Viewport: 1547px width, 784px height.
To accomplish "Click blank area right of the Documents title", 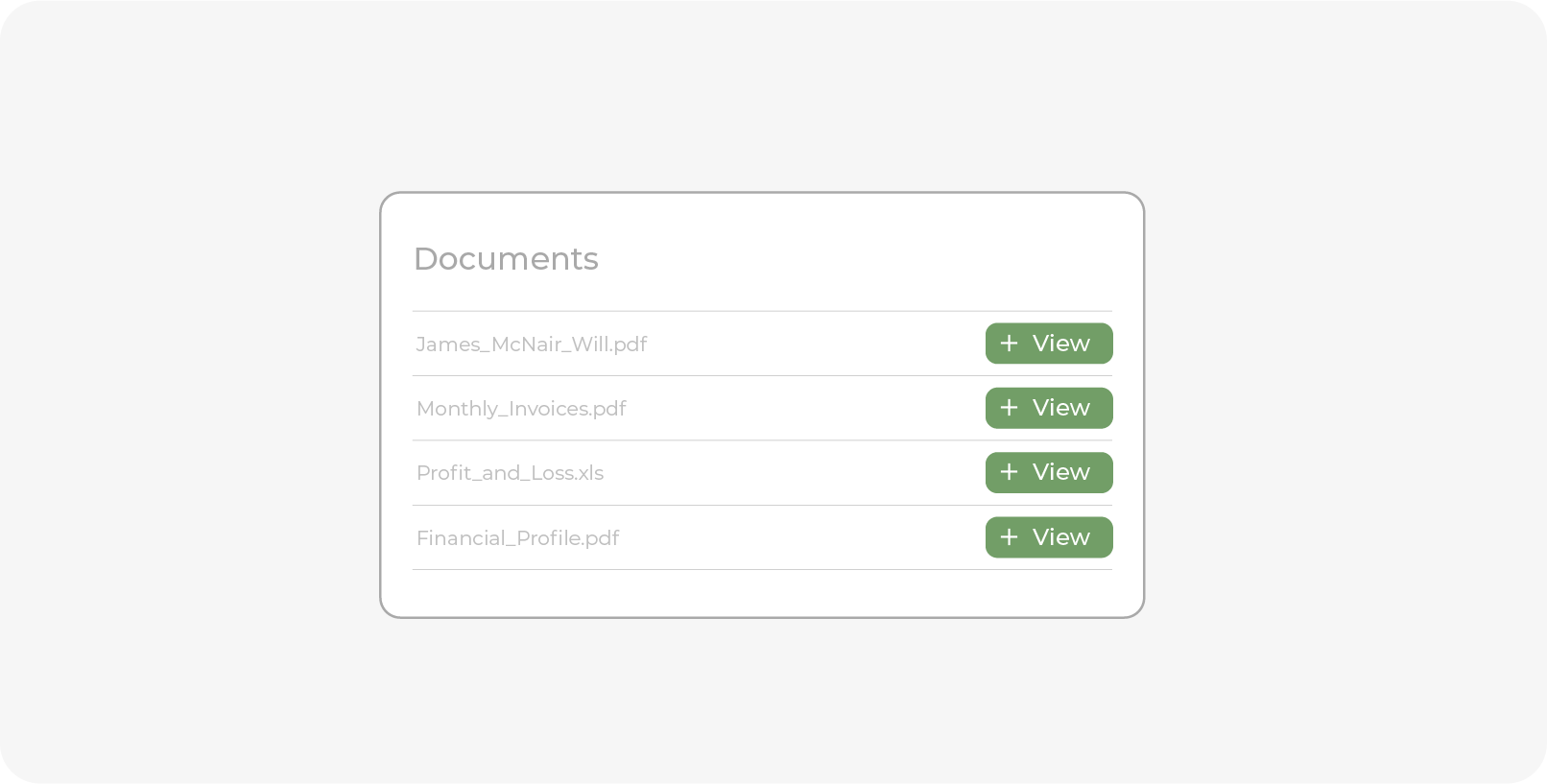I will pos(864,257).
